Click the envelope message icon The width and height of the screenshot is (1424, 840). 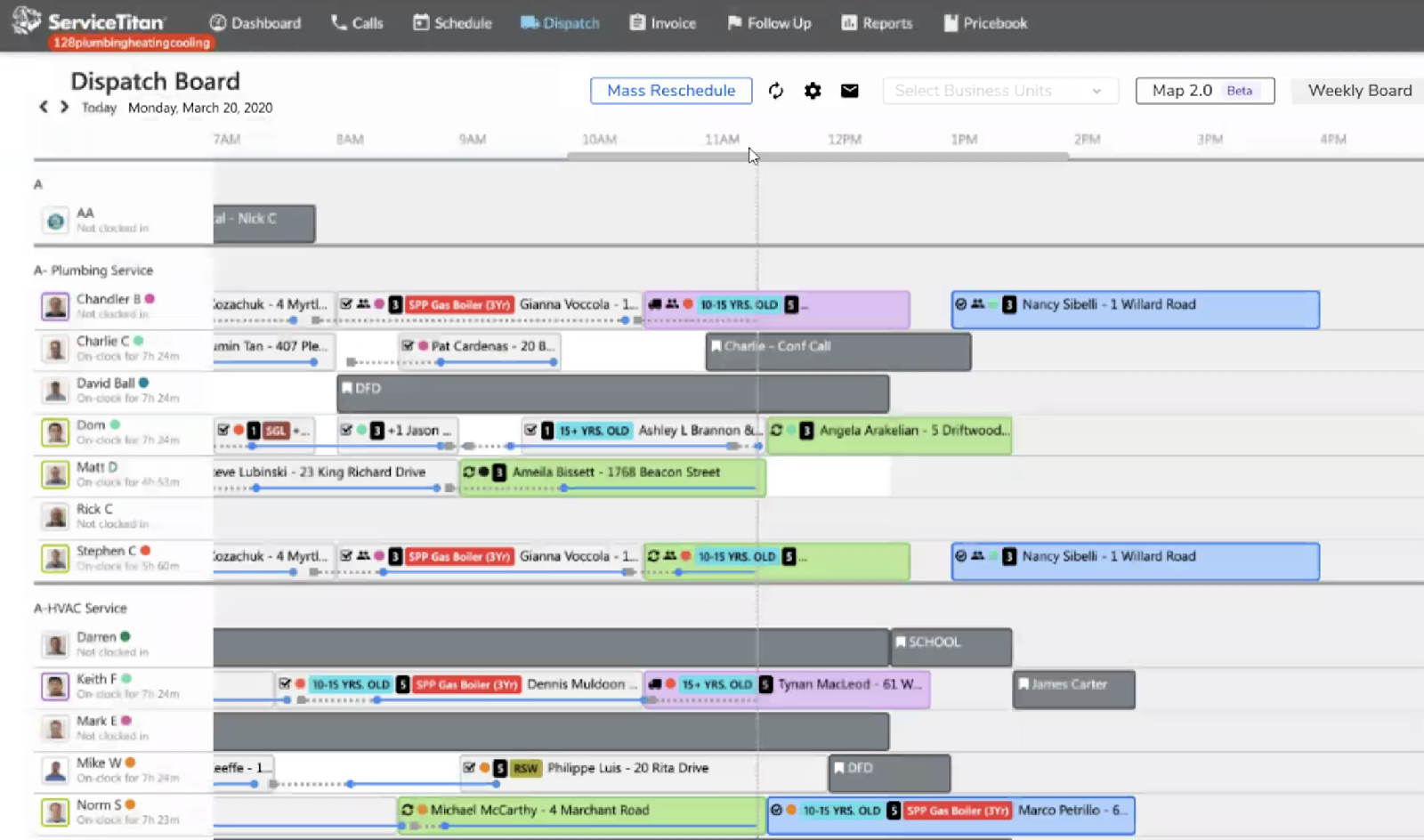(850, 91)
